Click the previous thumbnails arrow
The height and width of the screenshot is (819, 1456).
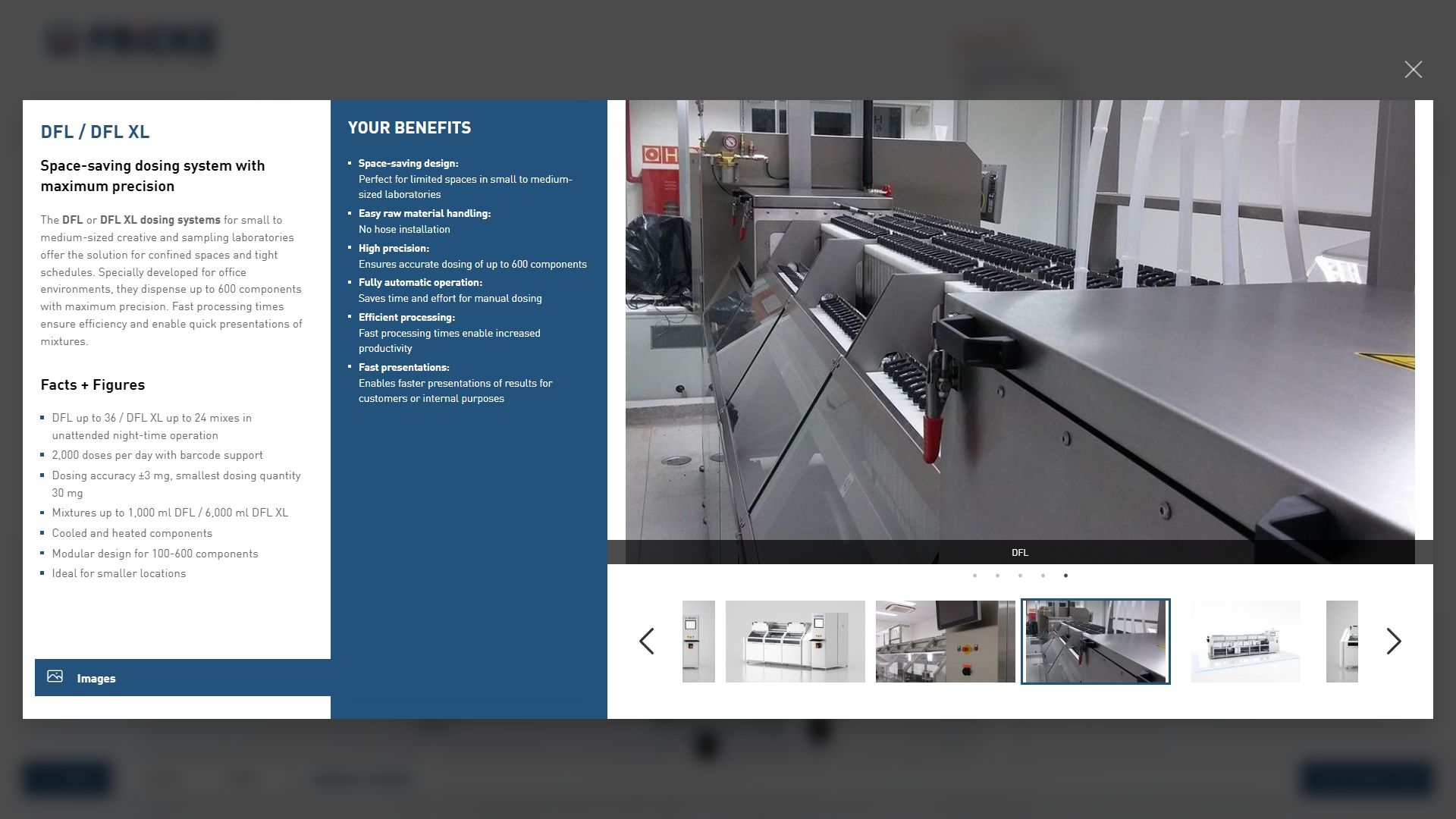pyautogui.click(x=646, y=642)
